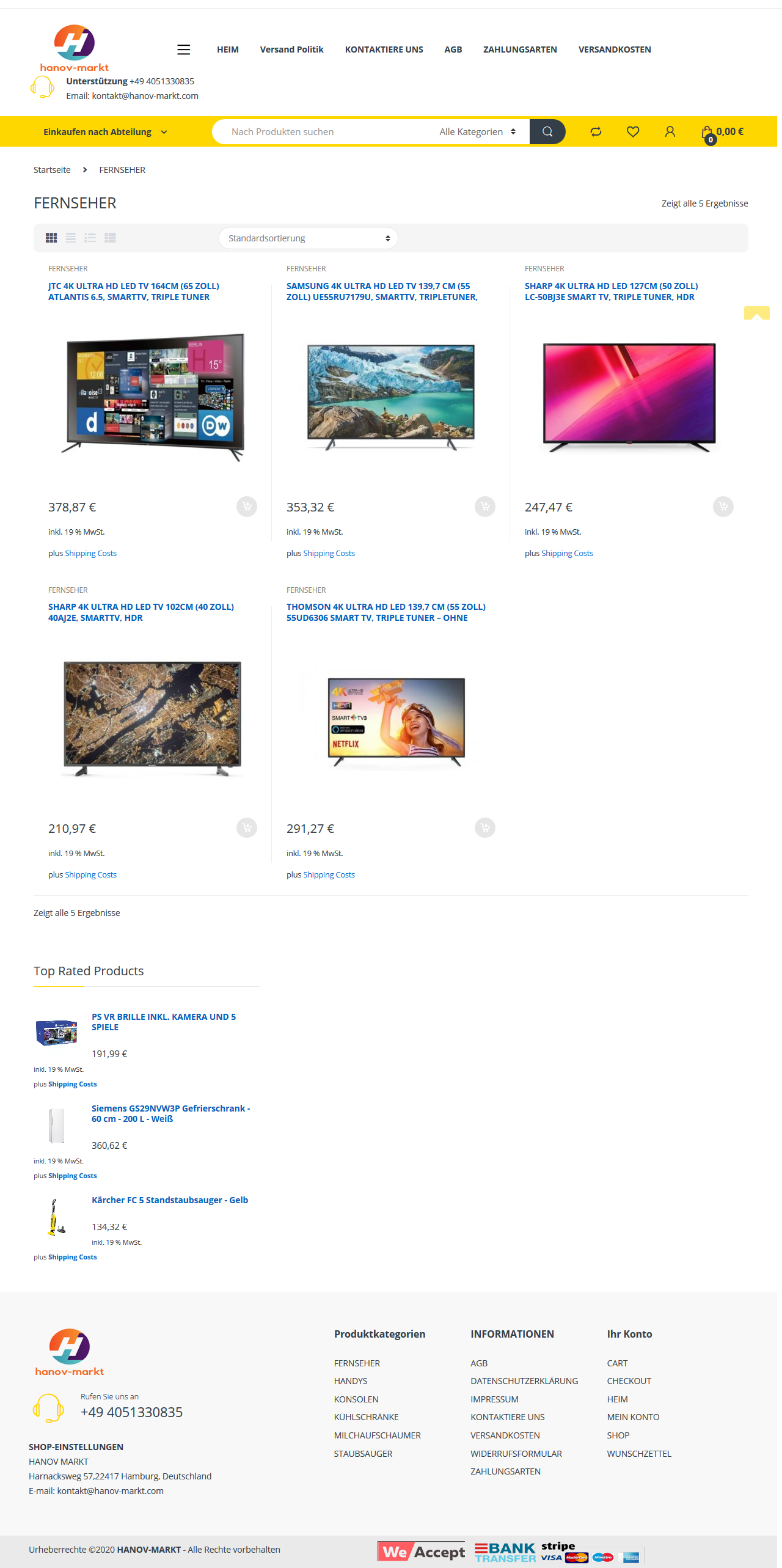
Task: Switch to plain list view layout
Action: point(71,238)
